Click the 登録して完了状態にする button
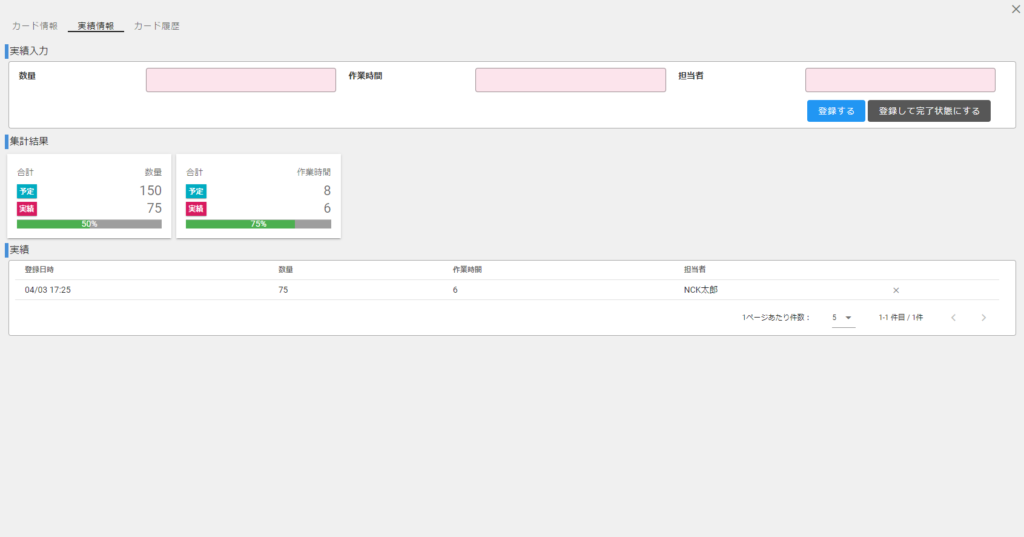 point(929,111)
